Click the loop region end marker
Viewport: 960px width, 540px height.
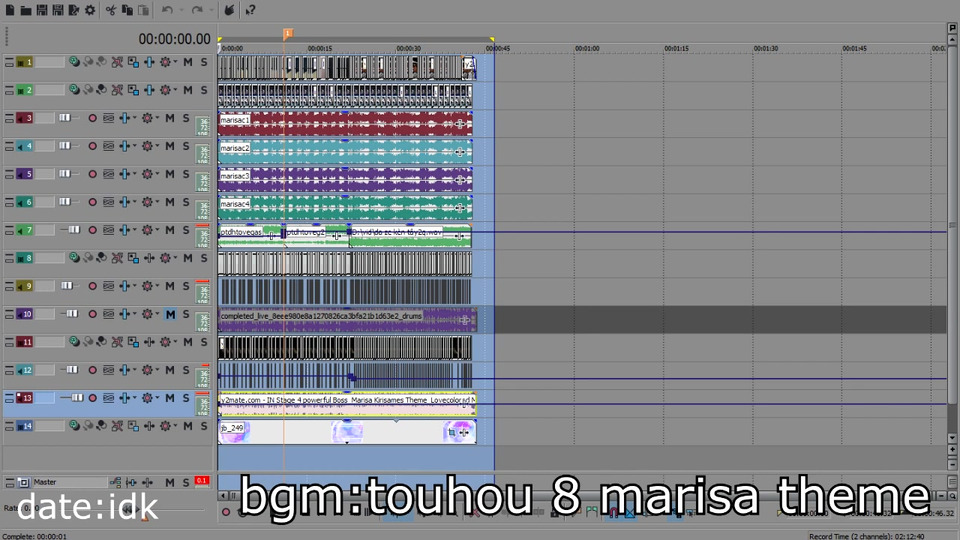(x=492, y=40)
